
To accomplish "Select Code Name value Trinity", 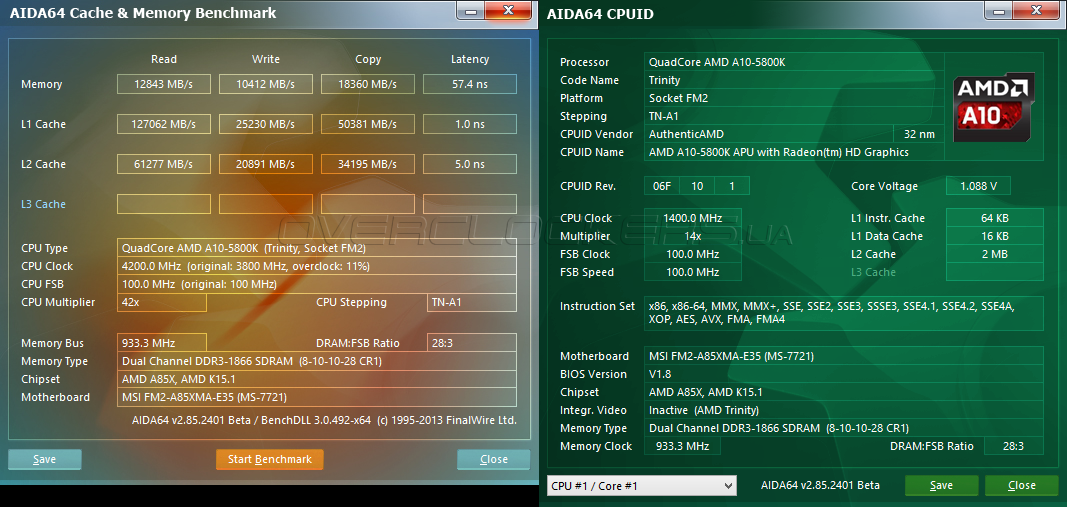I will (795, 80).
